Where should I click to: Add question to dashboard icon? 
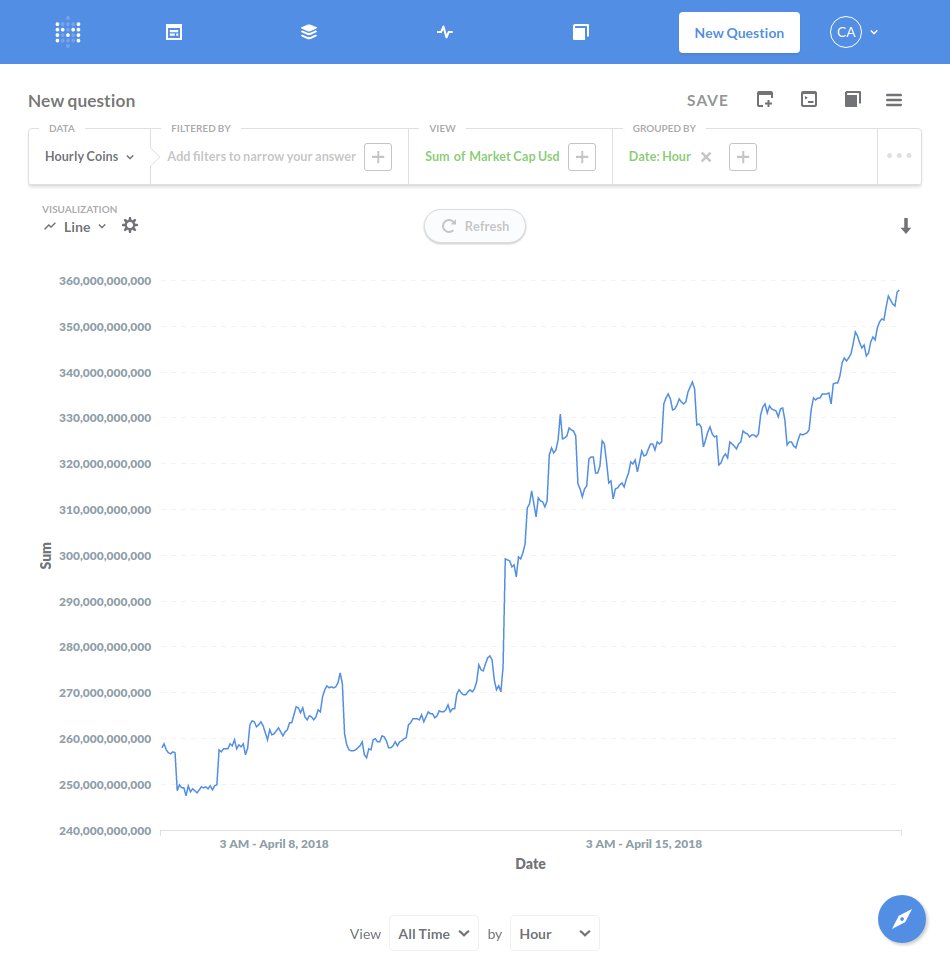(x=765, y=99)
